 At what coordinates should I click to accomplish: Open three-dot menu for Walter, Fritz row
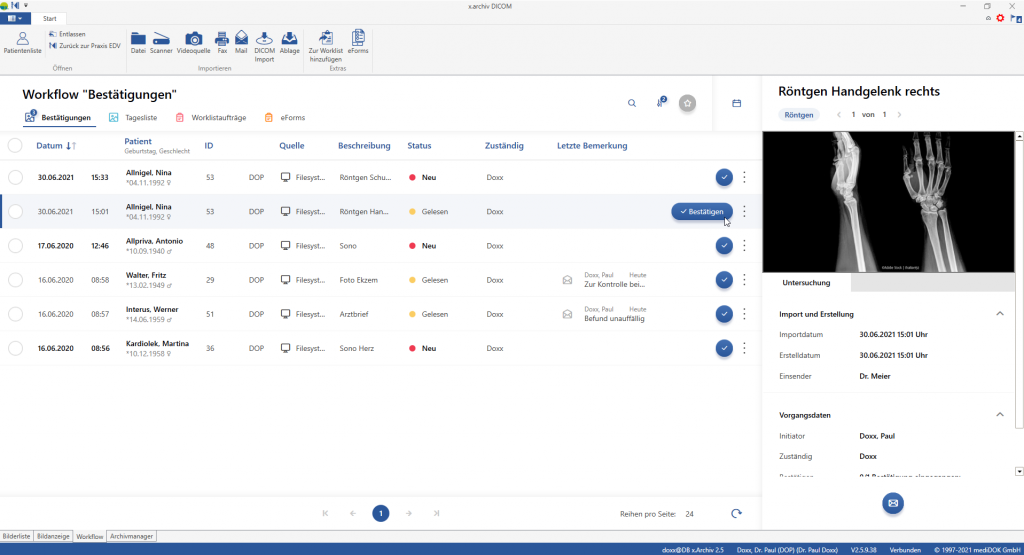(744, 280)
